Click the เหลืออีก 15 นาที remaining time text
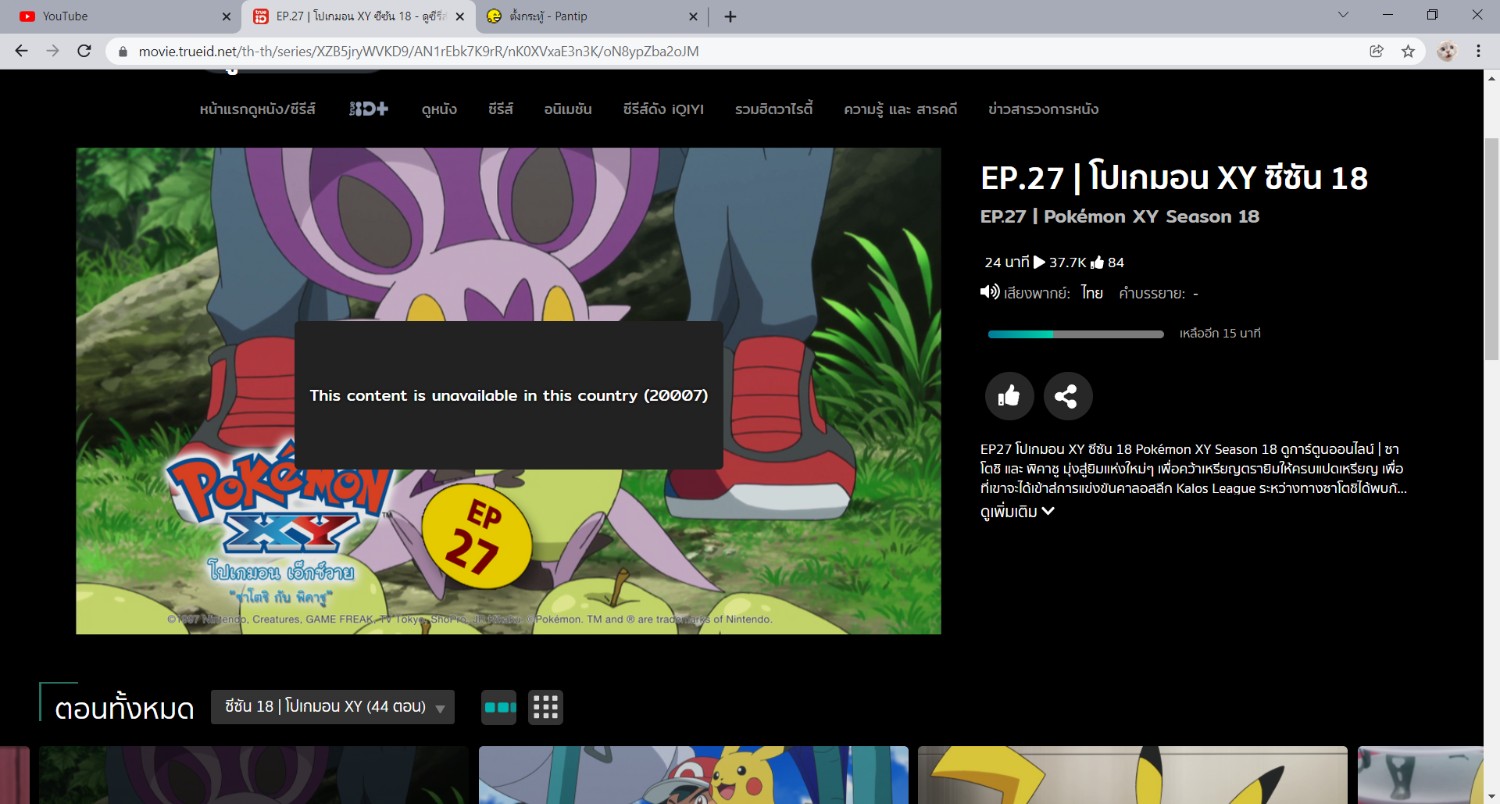 point(1220,334)
